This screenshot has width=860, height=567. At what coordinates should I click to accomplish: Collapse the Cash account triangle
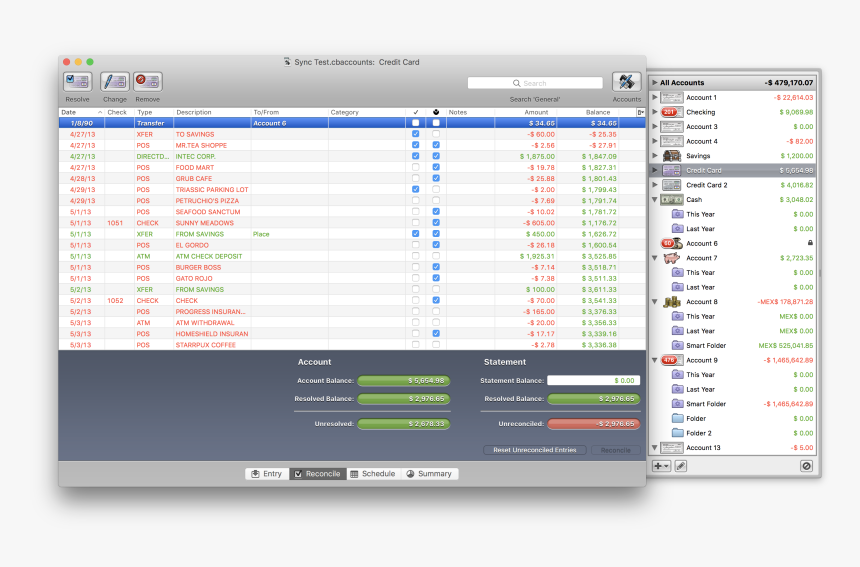pyautogui.click(x=654, y=200)
